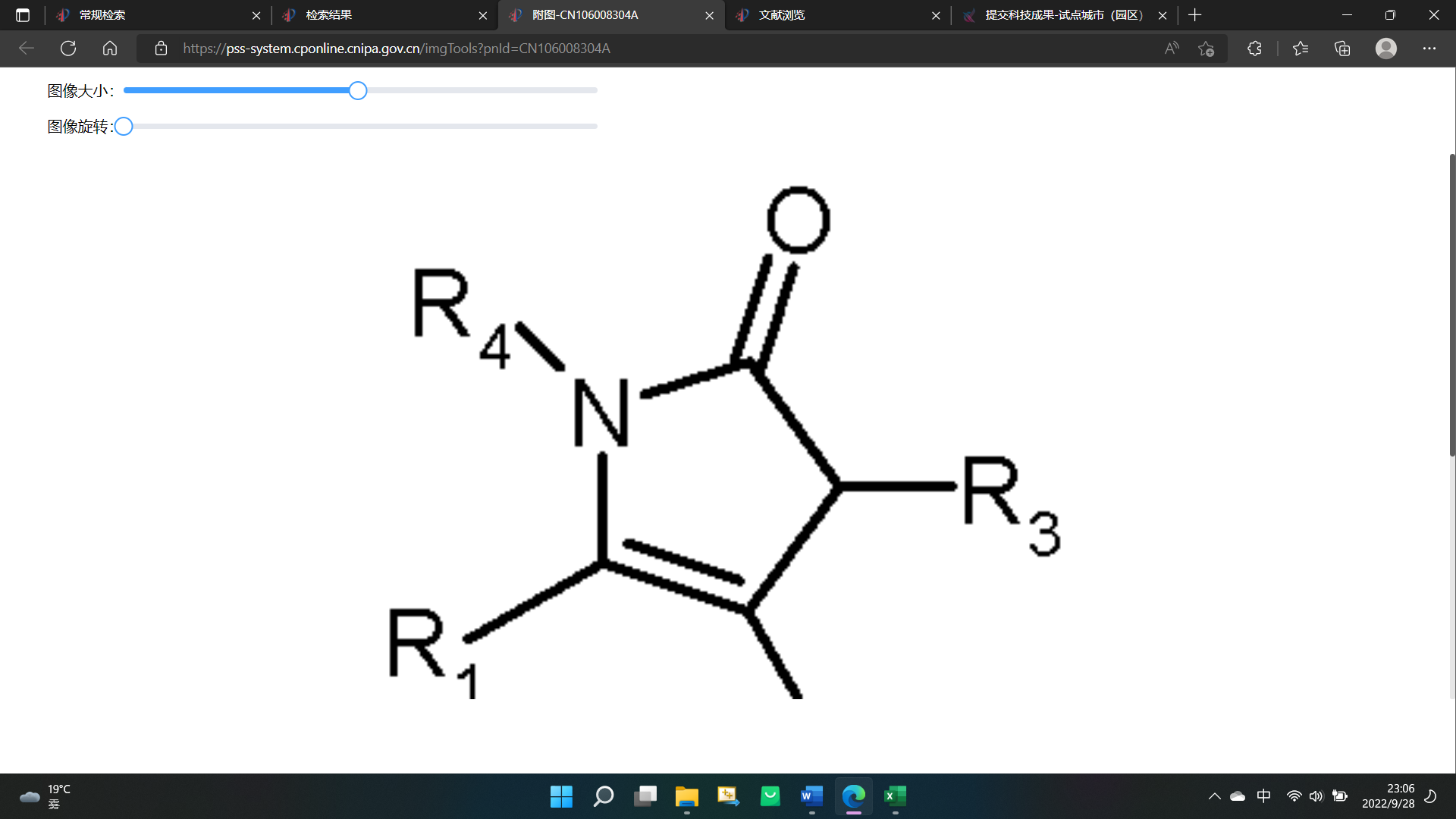Open a new browser tab

pyautogui.click(x=1195, y=15)
